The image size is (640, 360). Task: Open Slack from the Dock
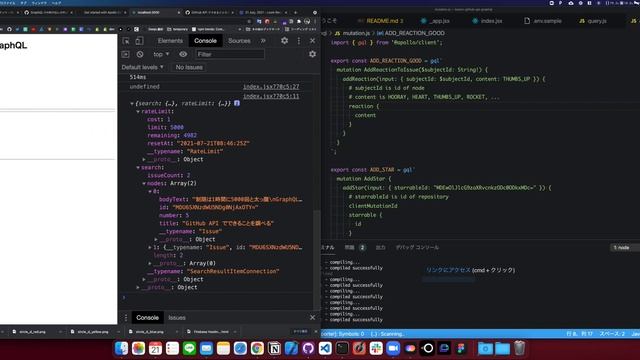tap(376, 348)
